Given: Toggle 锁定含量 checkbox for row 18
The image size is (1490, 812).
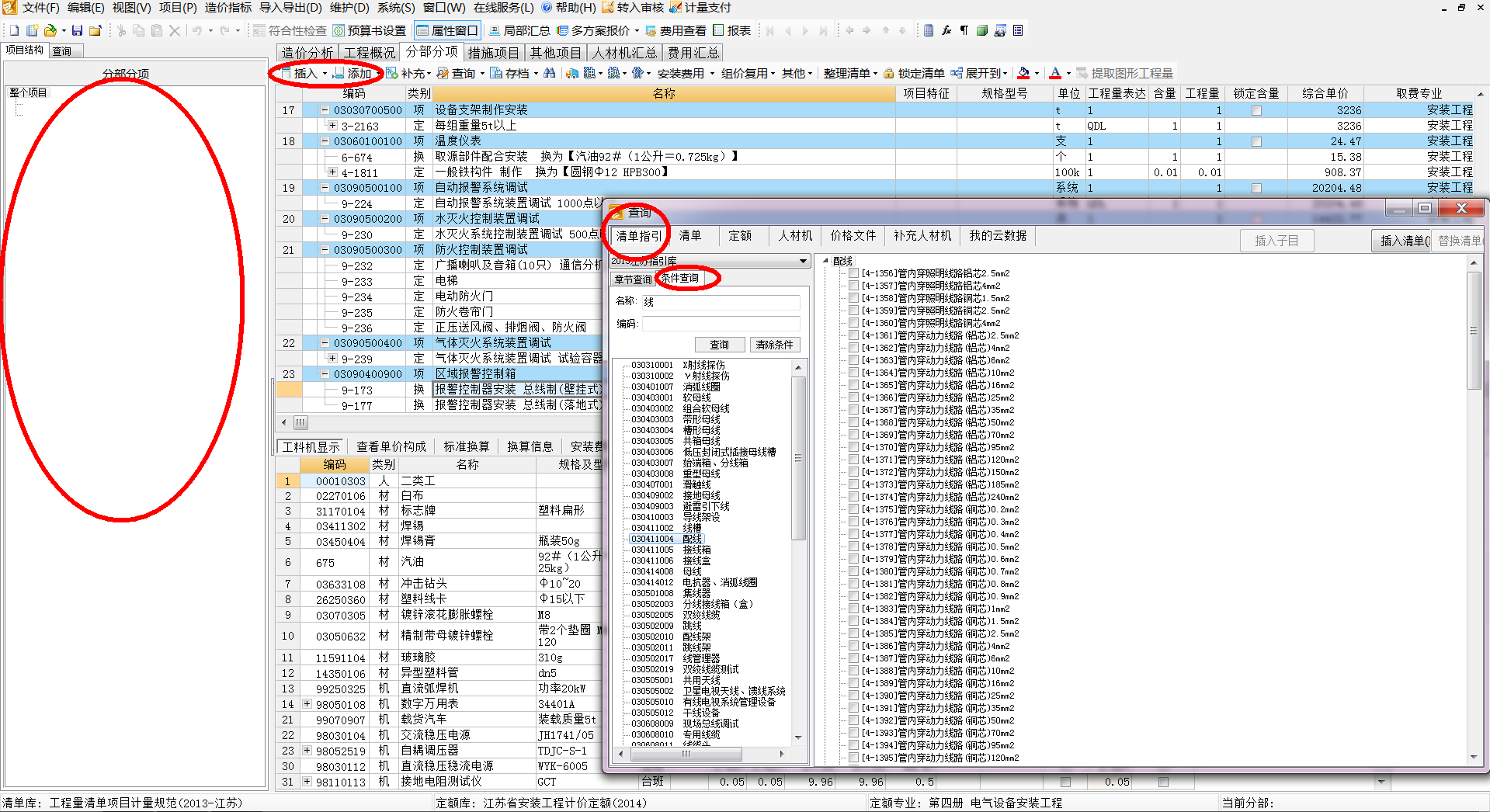Looking at the screenshot, I should [1256, 141].
